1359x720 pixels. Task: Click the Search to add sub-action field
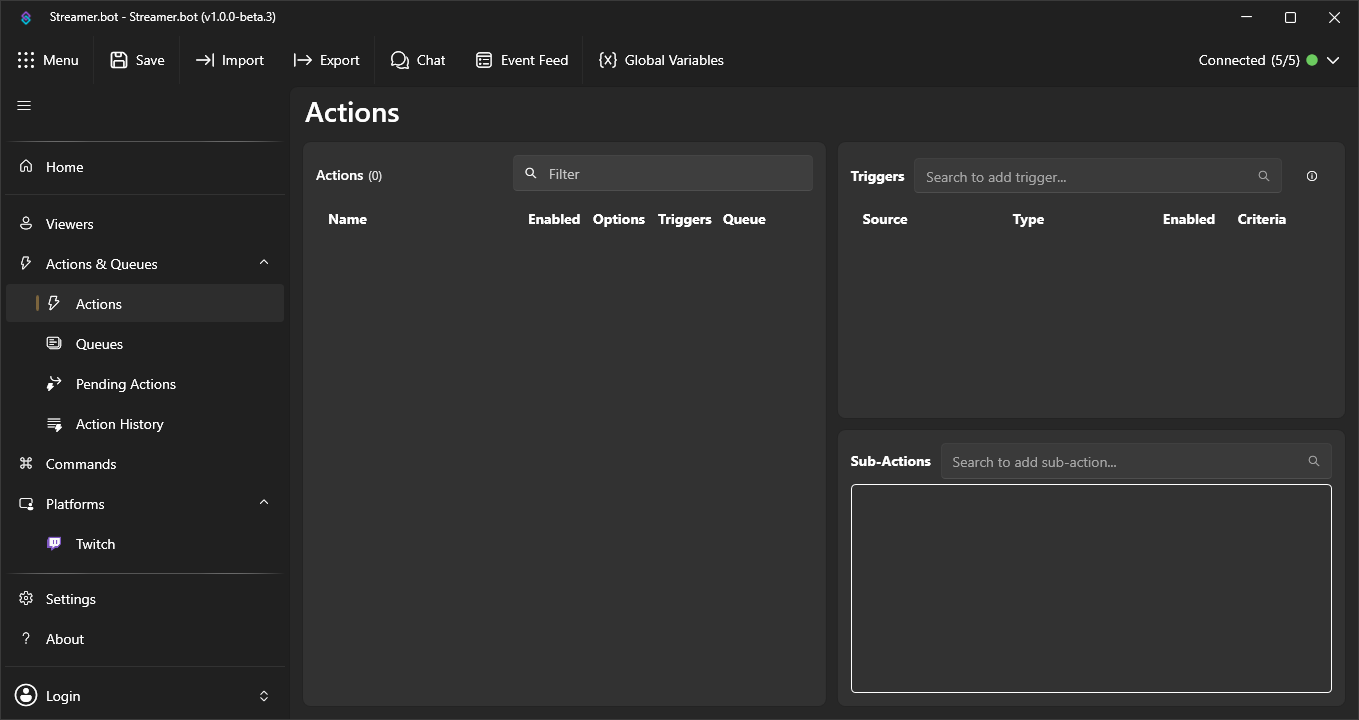click(1125, 462)
